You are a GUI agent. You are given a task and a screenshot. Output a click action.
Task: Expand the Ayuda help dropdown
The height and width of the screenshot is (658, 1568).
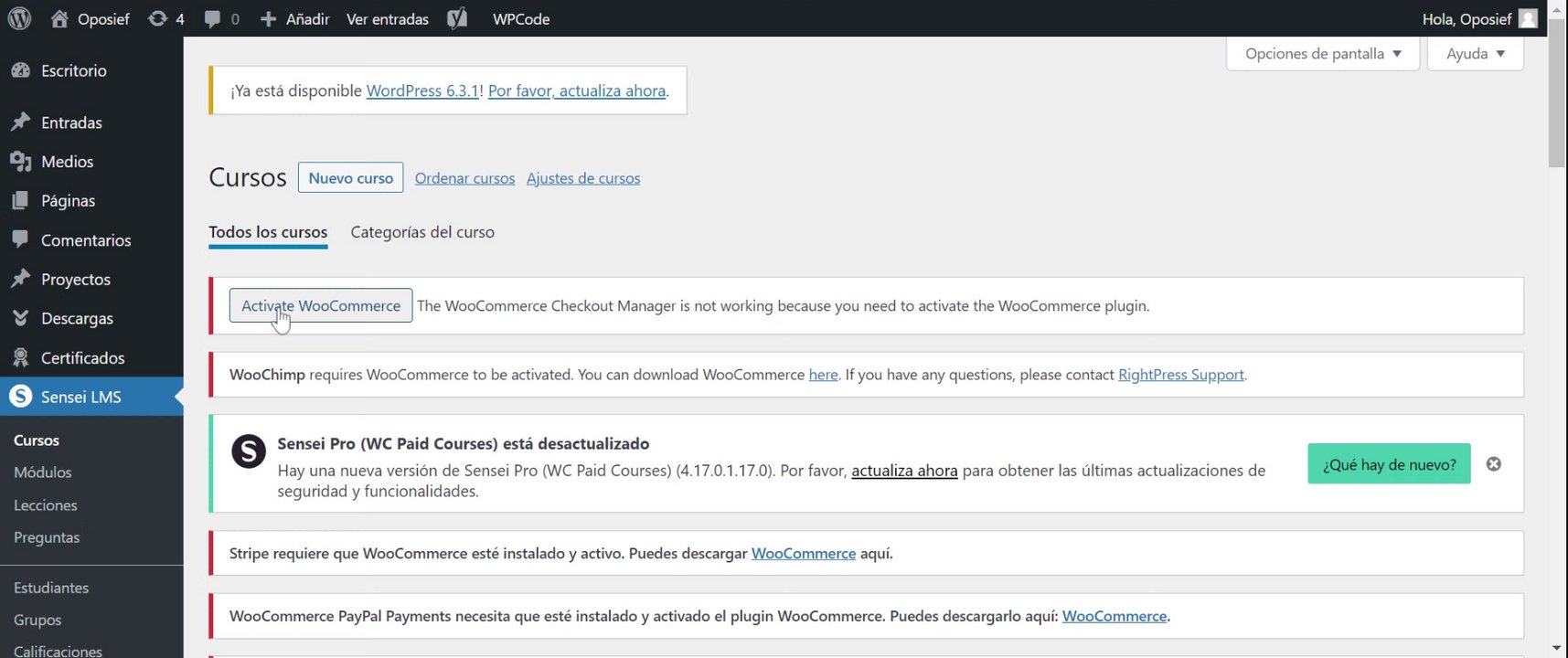click(x=1475, y=54)
